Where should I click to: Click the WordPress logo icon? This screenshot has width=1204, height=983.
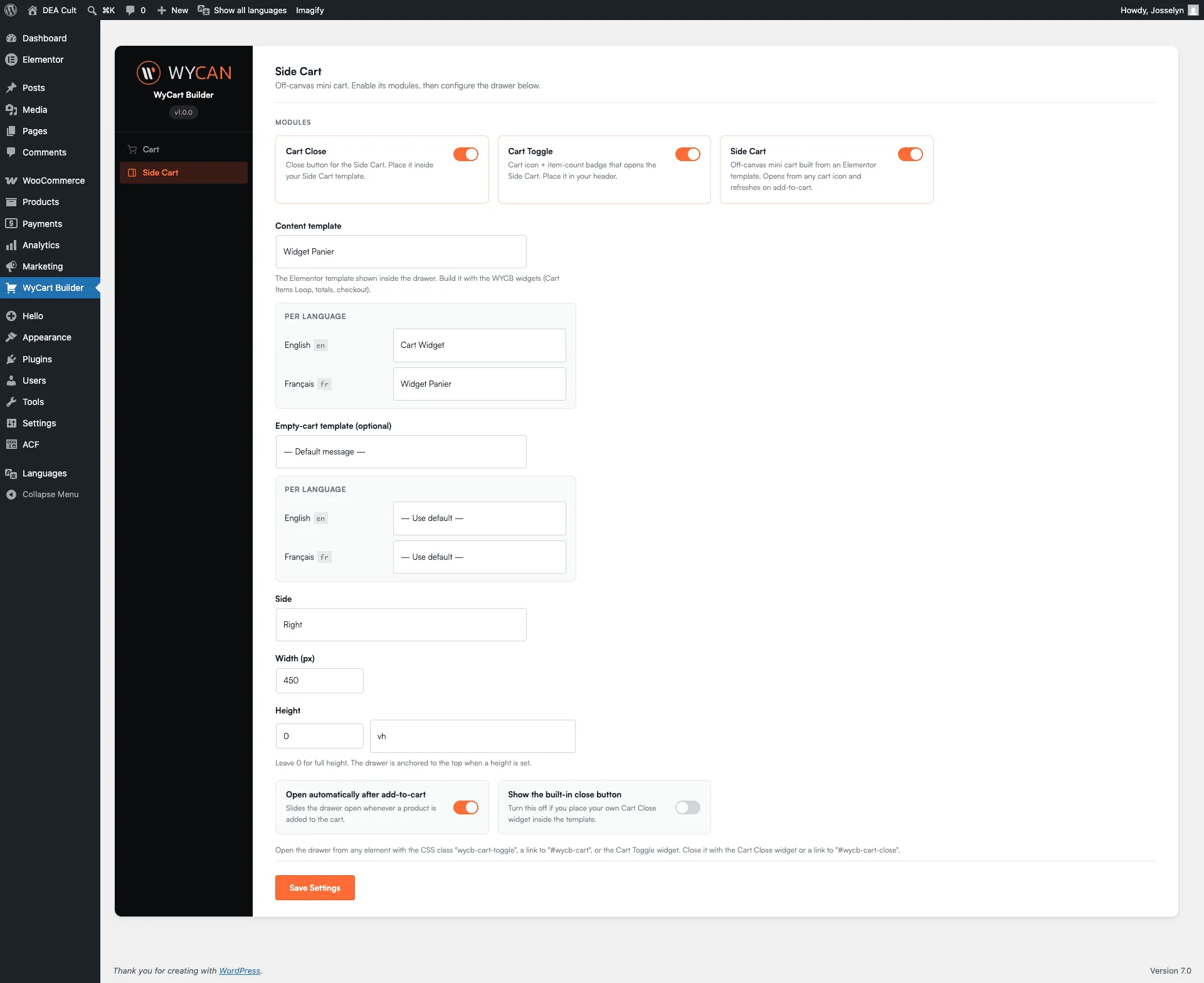coord(11,10)
